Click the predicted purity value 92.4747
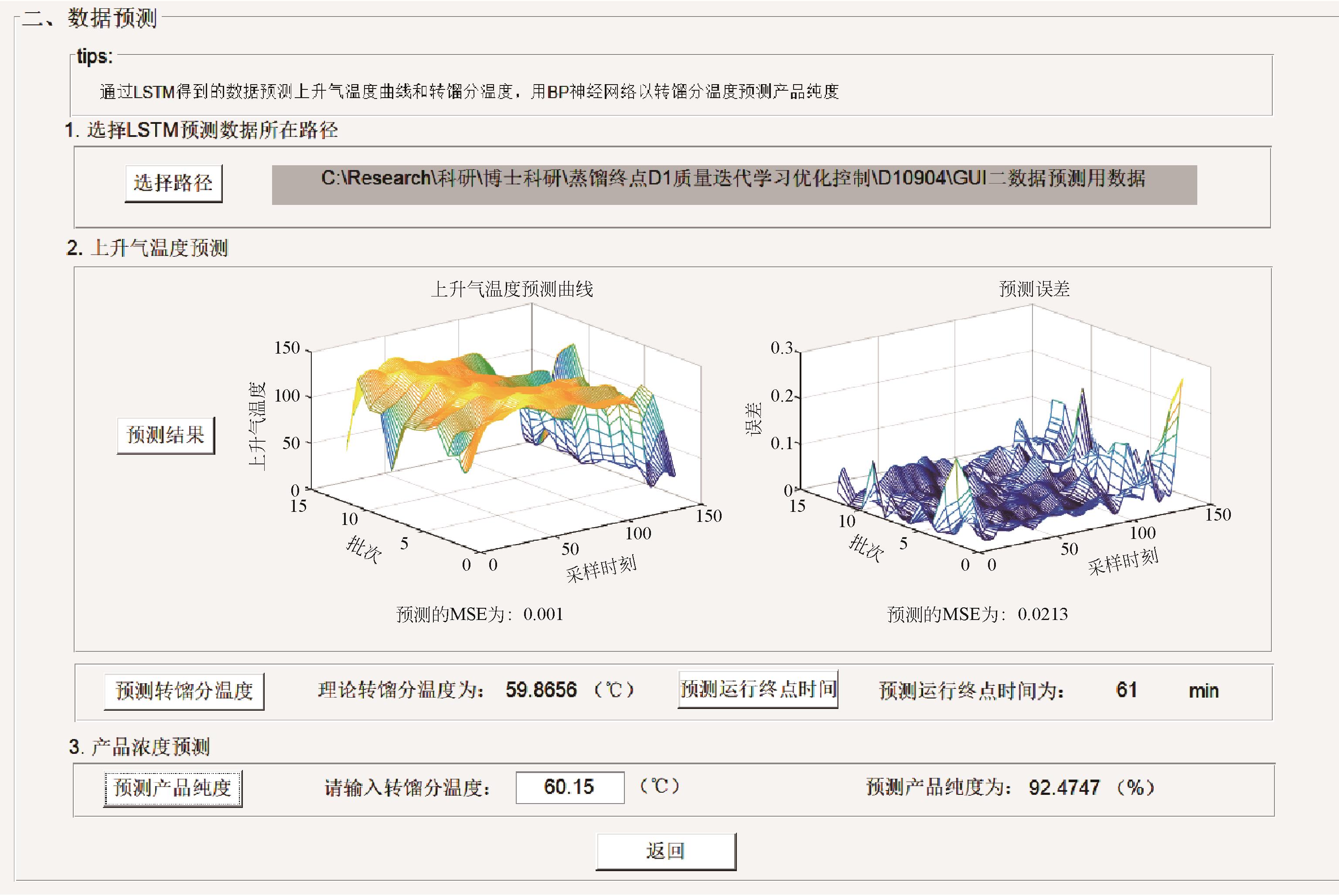Image resolution: width=1339 pixels, height=896 pixels. click(1063, 788)
